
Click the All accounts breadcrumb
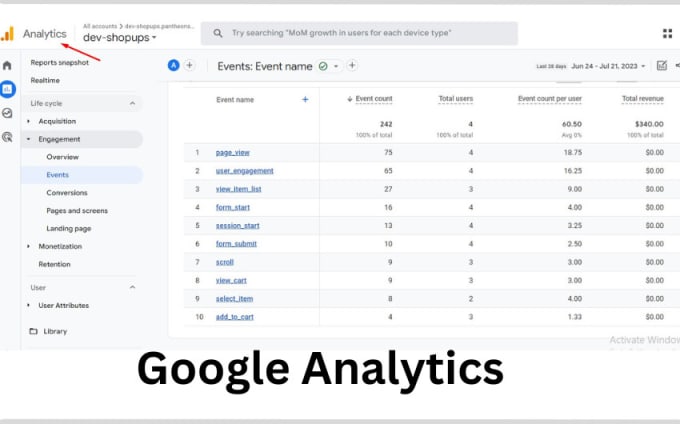click(100, 26)
